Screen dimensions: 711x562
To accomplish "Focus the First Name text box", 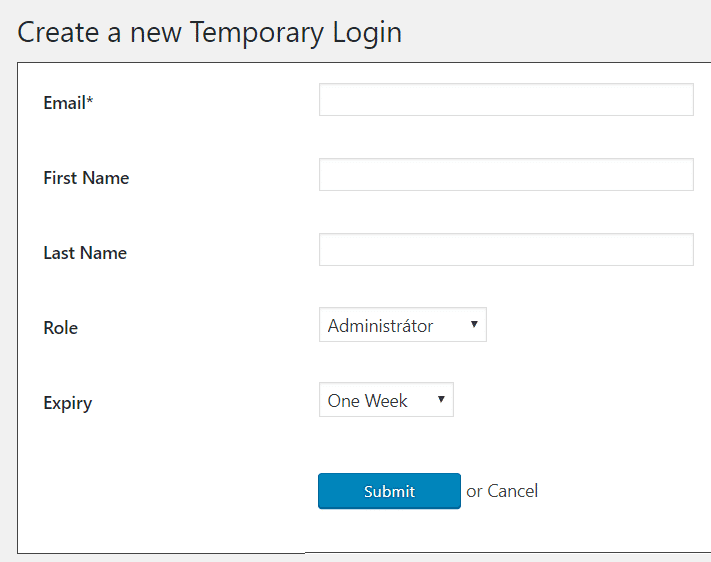I will pyautogui.click(x=506, y=175).
